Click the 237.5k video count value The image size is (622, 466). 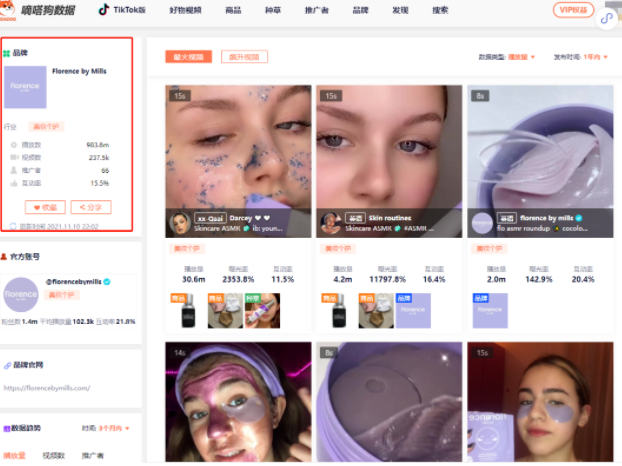coord(99,158)
